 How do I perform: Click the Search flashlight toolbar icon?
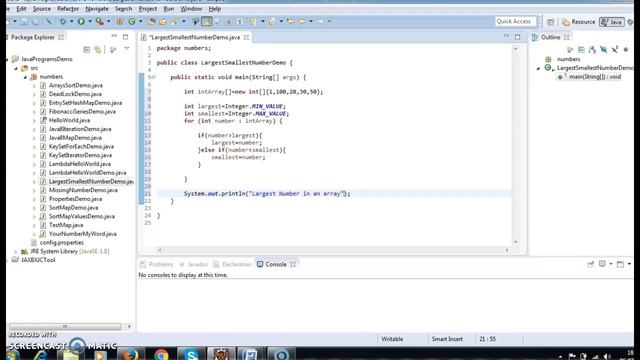(175, 21)
